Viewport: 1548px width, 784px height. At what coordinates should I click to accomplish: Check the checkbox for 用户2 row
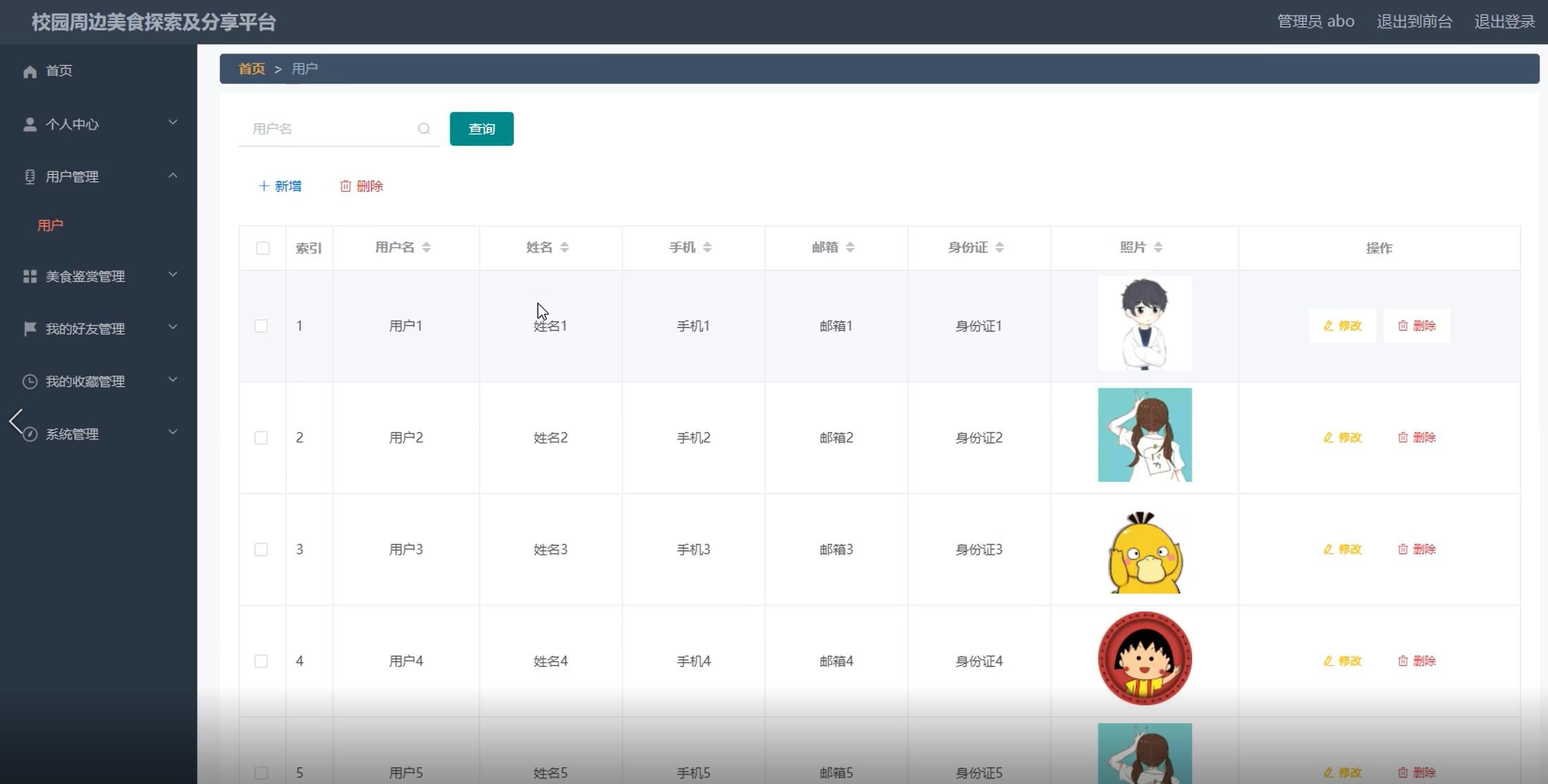261,437
